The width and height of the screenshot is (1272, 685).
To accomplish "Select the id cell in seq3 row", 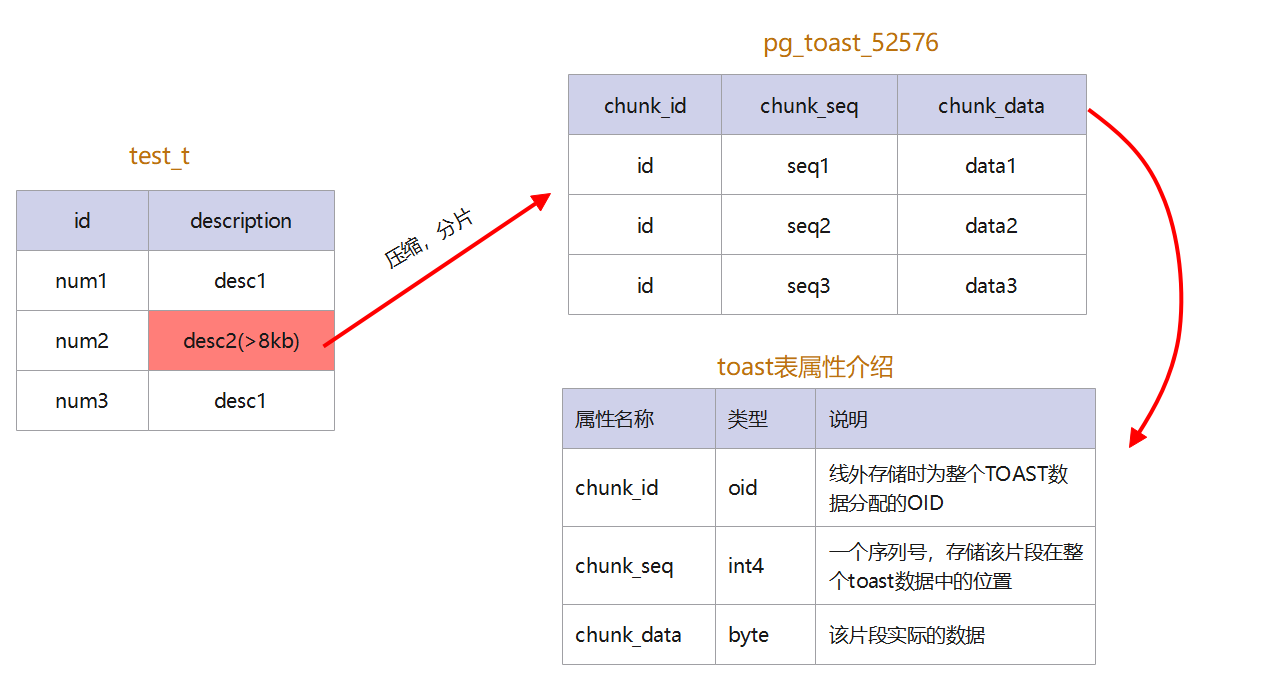I will [645, 285].
